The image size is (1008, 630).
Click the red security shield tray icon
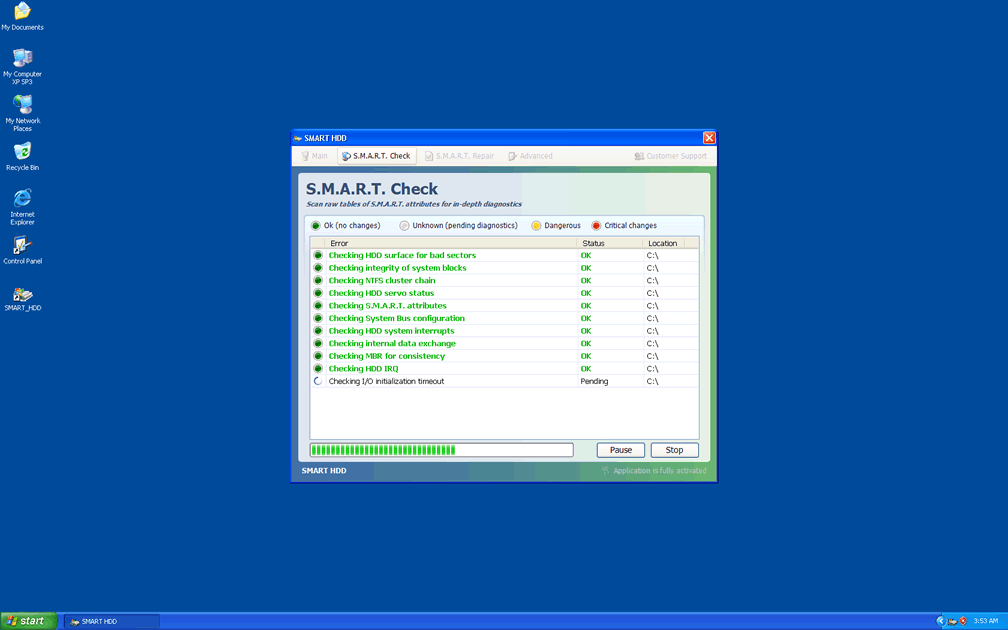963,621
